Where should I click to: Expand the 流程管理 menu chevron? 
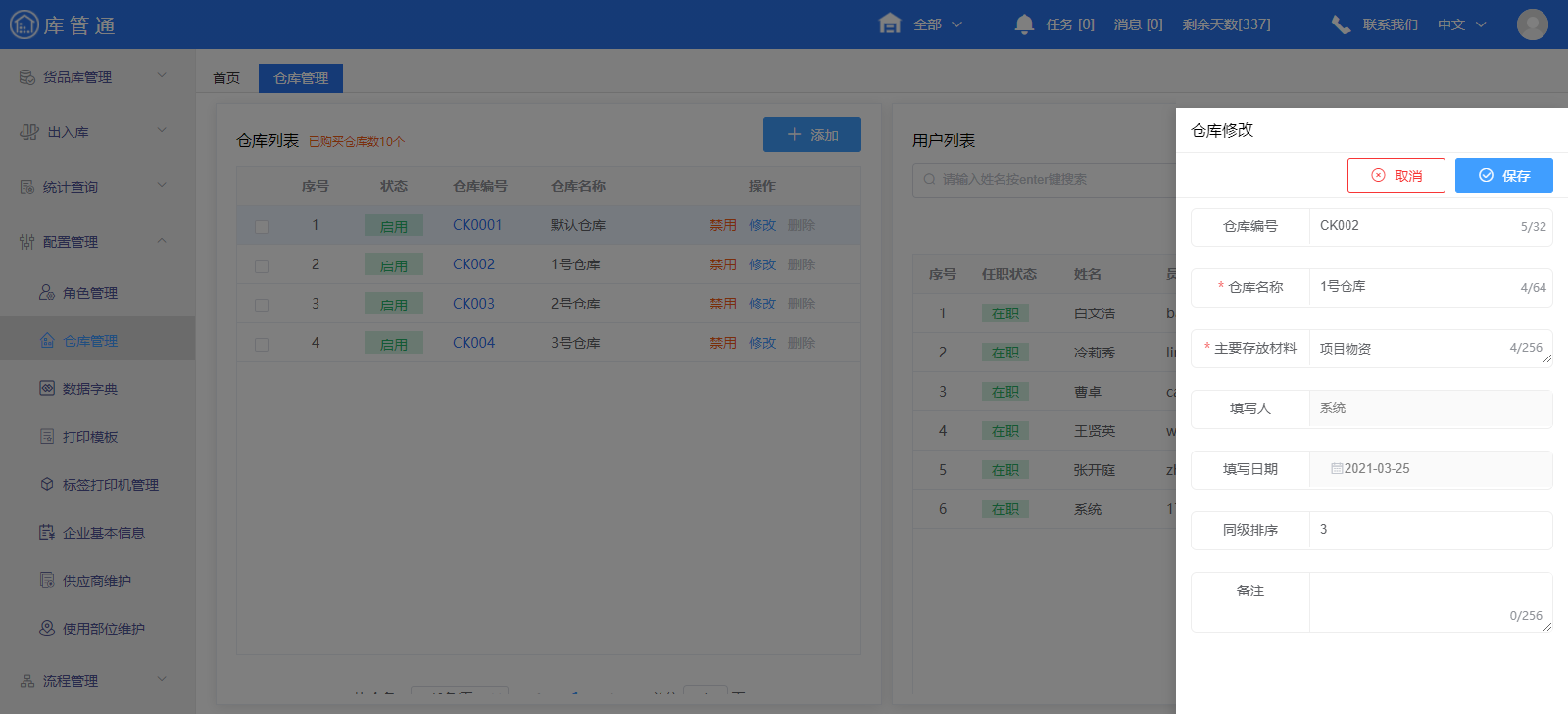click(x=162, y=679)
